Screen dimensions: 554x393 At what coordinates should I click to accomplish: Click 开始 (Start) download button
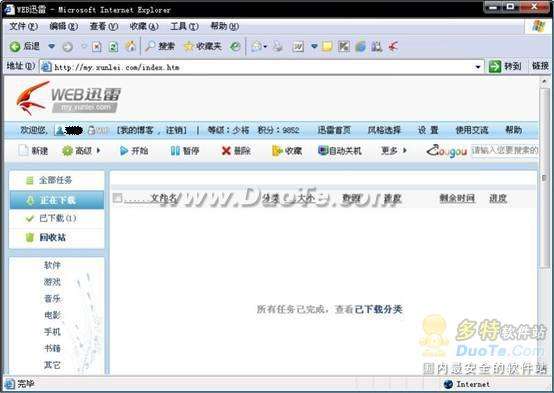pyautogui.click(x=134, y=151)
